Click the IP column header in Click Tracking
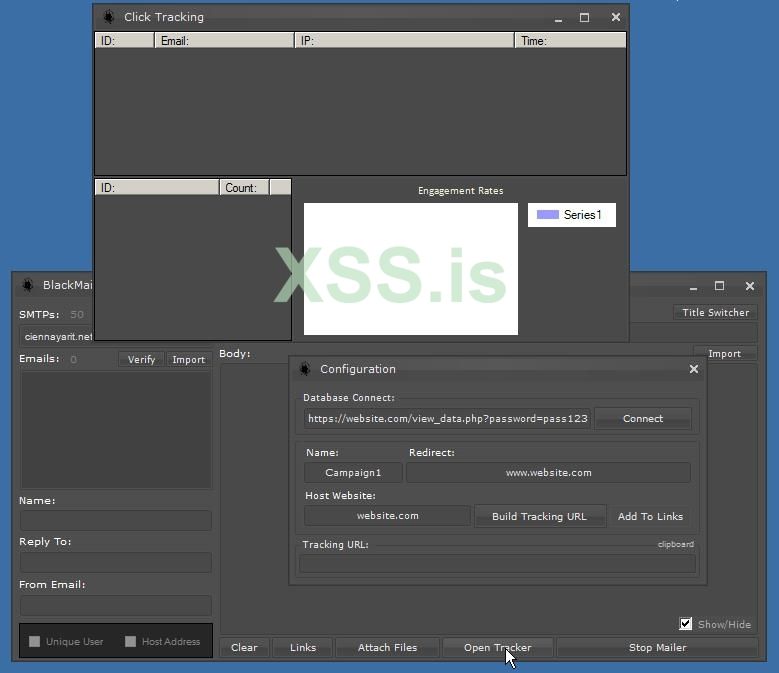 point(404,41)
